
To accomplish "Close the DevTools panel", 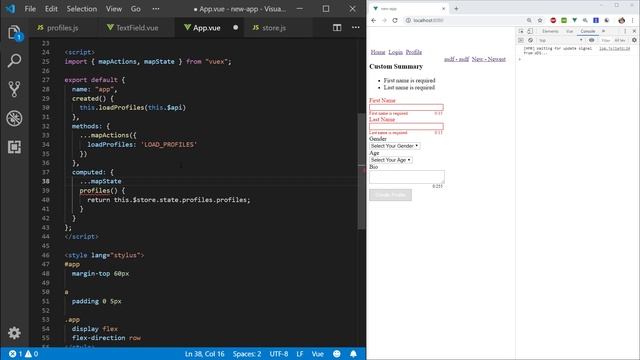I will pyautogui.click(x=634, y=31).
